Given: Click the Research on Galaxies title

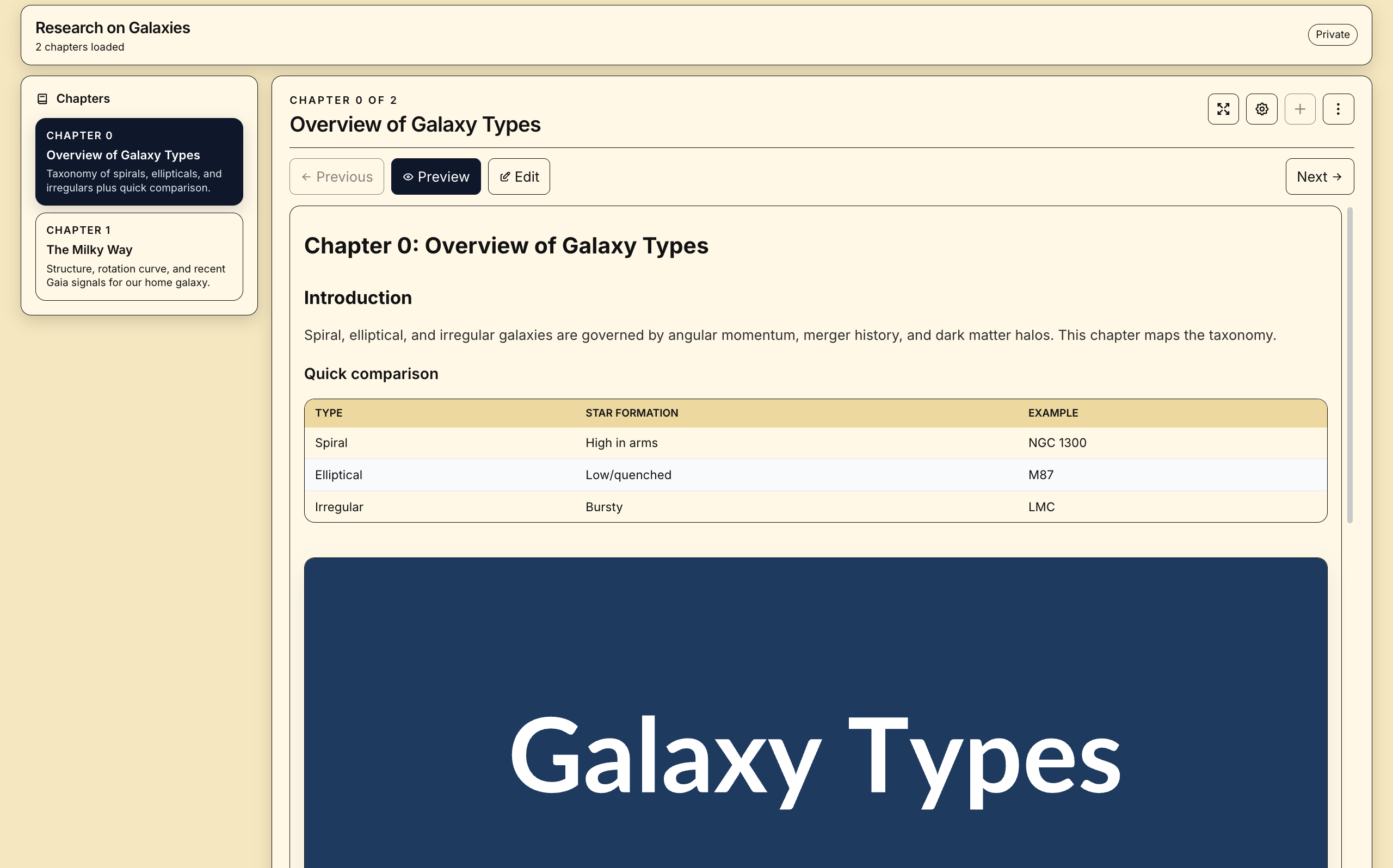Looking at the screenshot, I should coord(113,28).
